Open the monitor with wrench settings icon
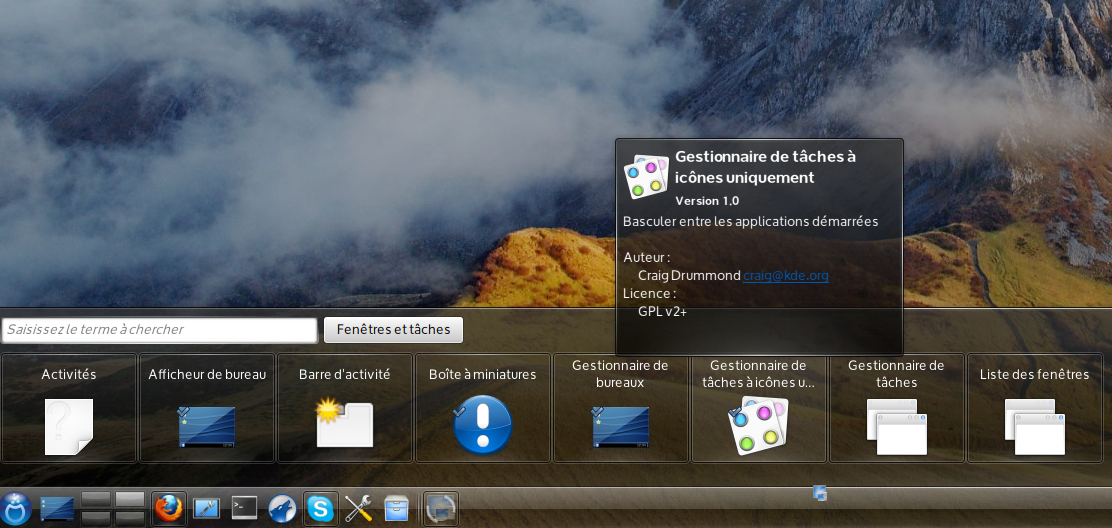Viewport: 1112px width, 528px height. 206,508
